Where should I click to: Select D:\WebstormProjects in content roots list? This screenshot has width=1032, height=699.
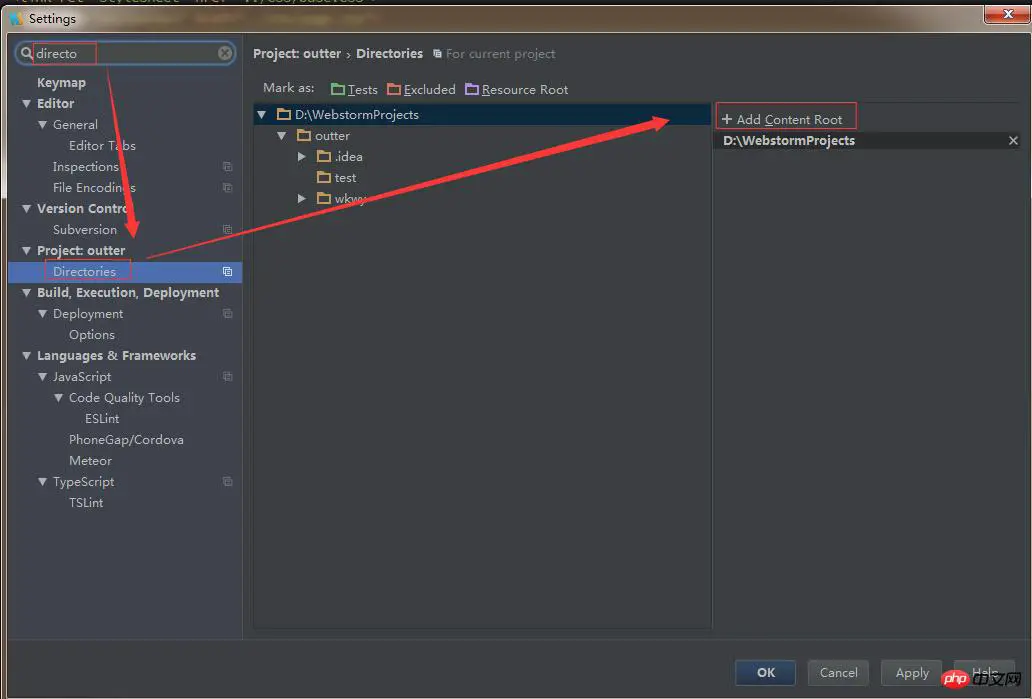click(x=788, y=140)
